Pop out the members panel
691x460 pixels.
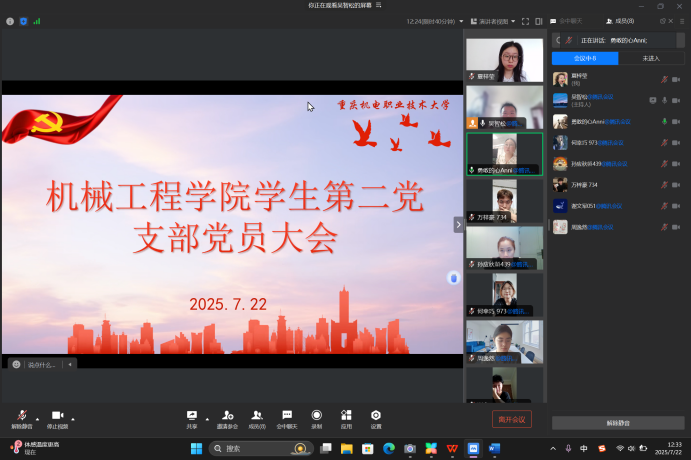[x=662, y=21]
